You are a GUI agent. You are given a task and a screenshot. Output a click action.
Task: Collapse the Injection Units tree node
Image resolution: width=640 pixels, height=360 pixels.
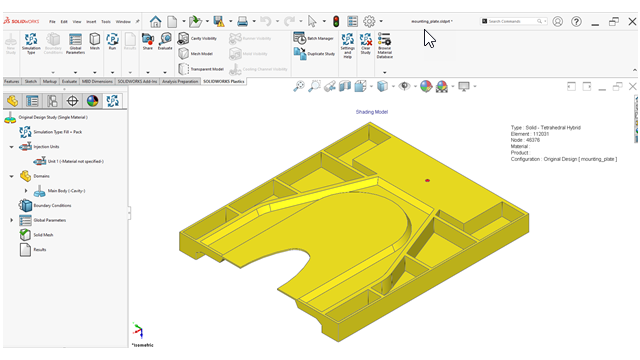(11, 147)
